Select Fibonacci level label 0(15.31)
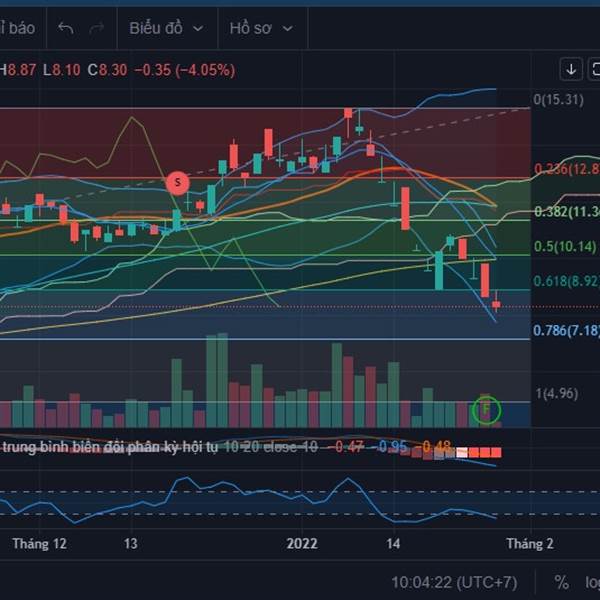This screenshot has height=600, width=600. click(558, 100)
